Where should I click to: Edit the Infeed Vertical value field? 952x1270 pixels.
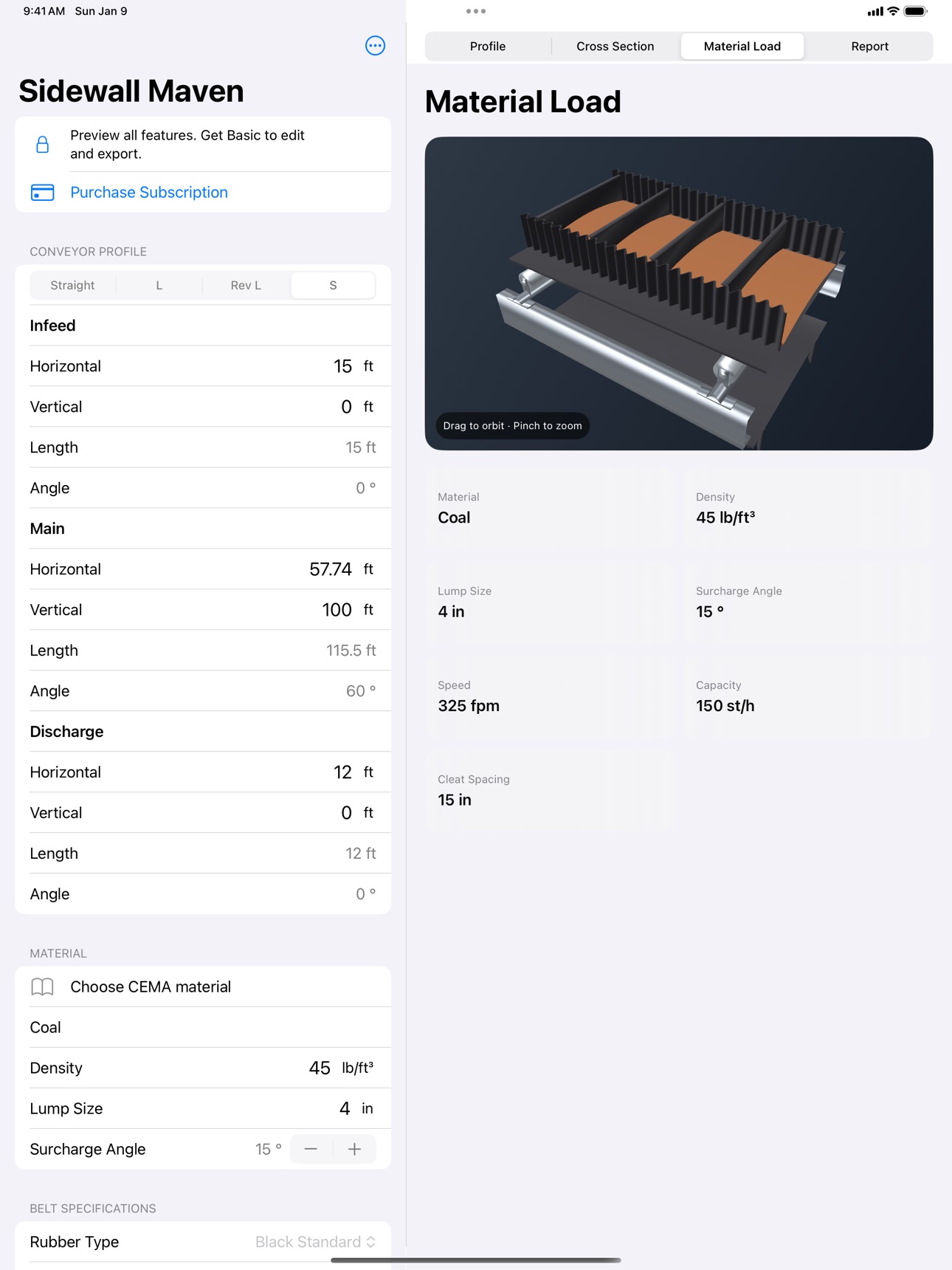click(x=346, y=407)
